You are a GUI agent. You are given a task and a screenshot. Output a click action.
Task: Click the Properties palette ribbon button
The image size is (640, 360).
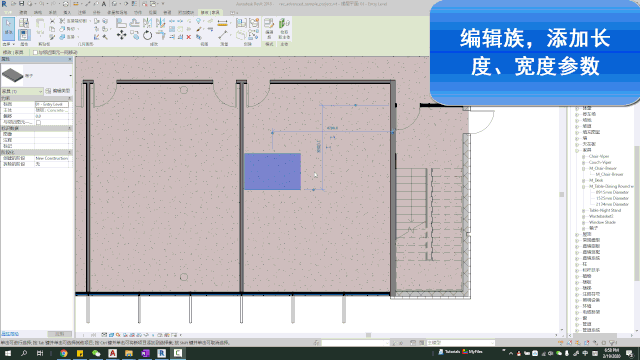[24, 35]
